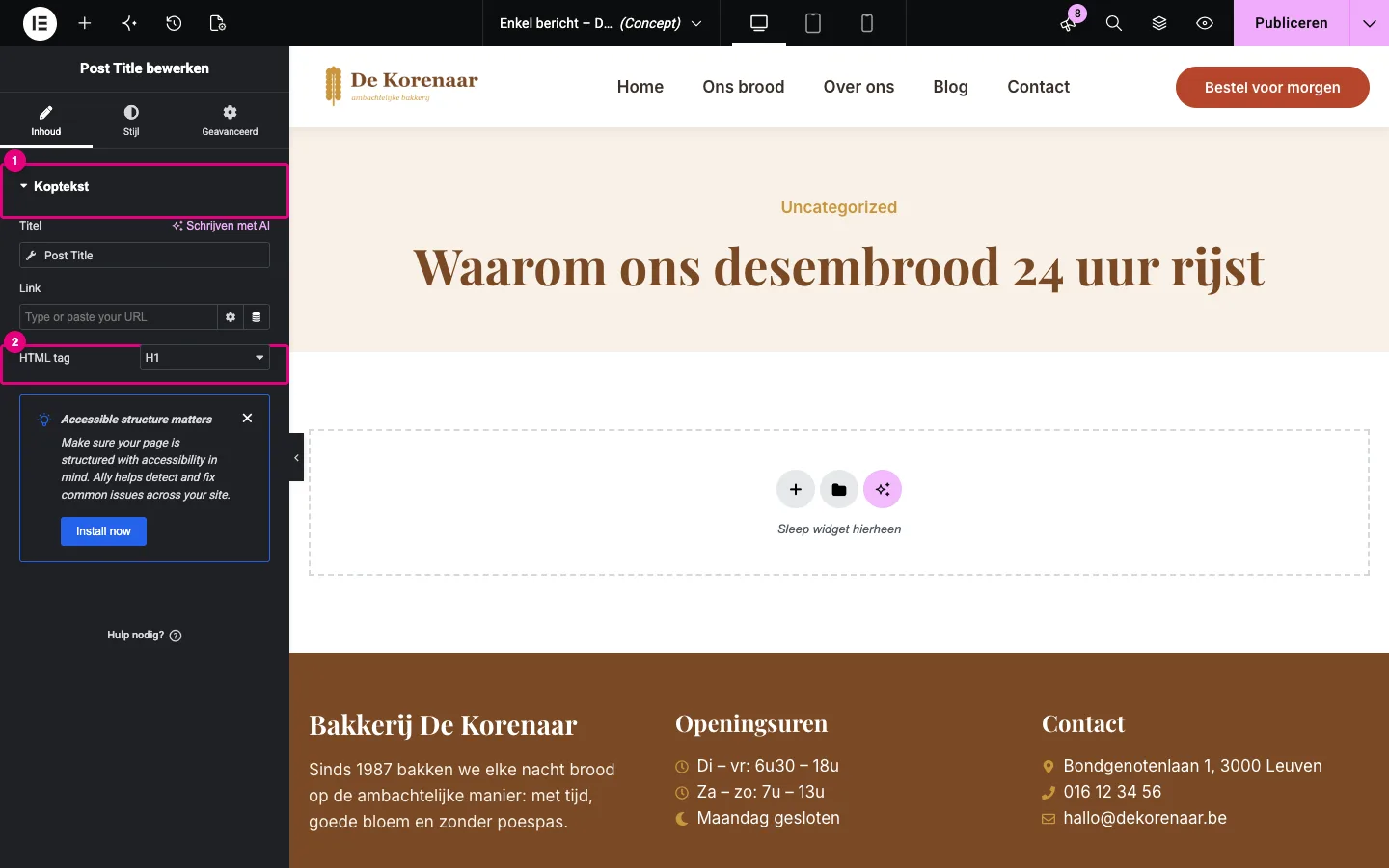Open the Over ons menu item
Image resolution: width=1389 pixels, height=868 pixels.
(x=858, y=87)
